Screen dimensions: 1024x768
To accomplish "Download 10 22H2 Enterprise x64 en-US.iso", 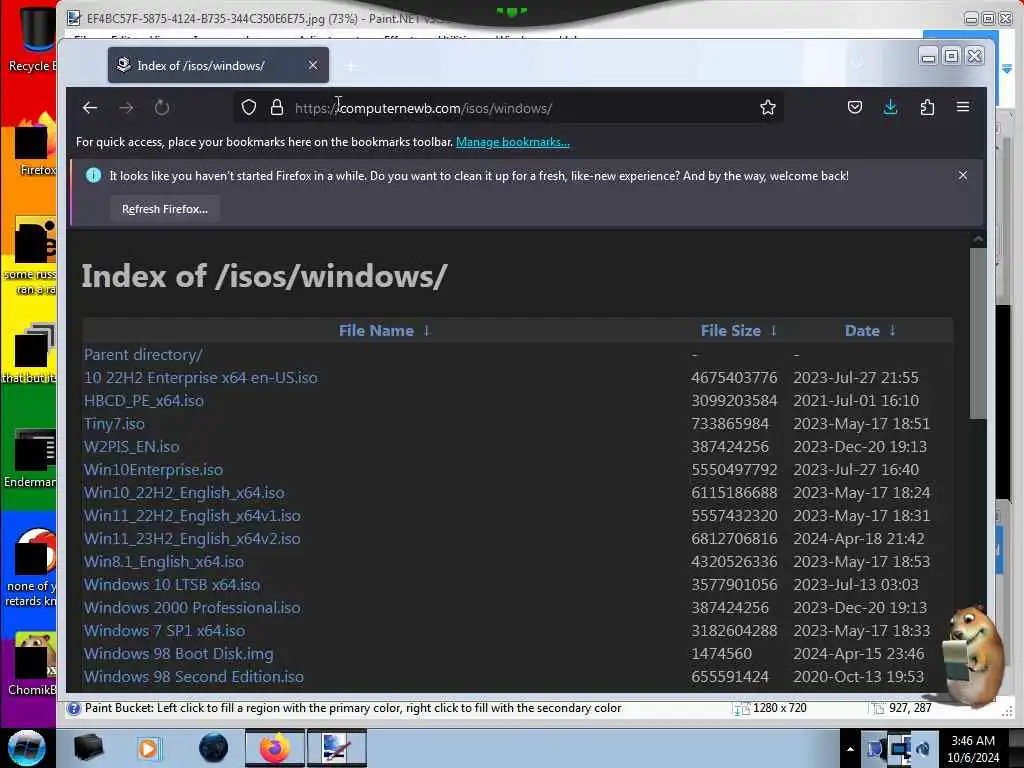I will pos(200,377).
